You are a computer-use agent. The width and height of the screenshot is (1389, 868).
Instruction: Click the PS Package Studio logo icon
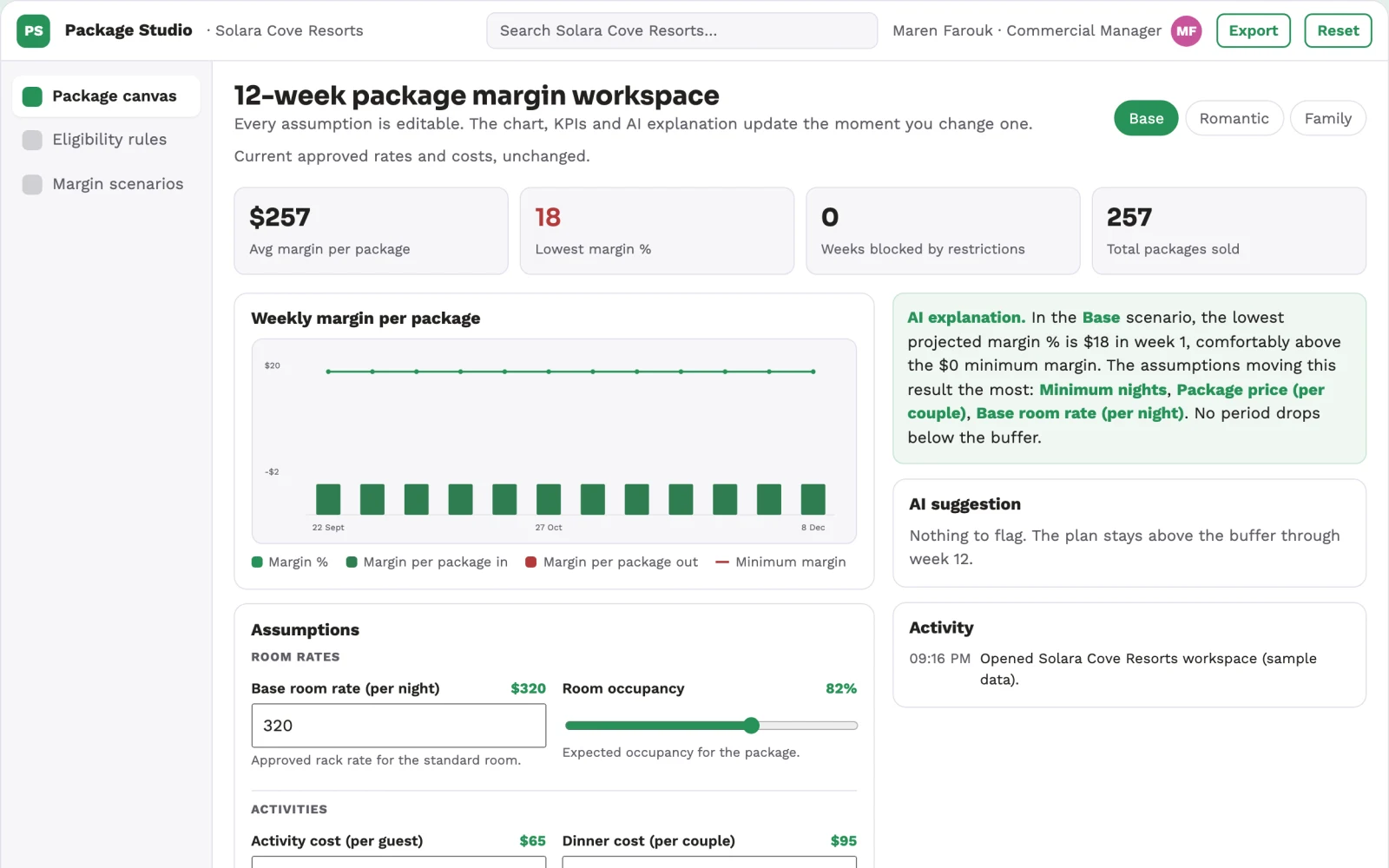tap(33, 30)
